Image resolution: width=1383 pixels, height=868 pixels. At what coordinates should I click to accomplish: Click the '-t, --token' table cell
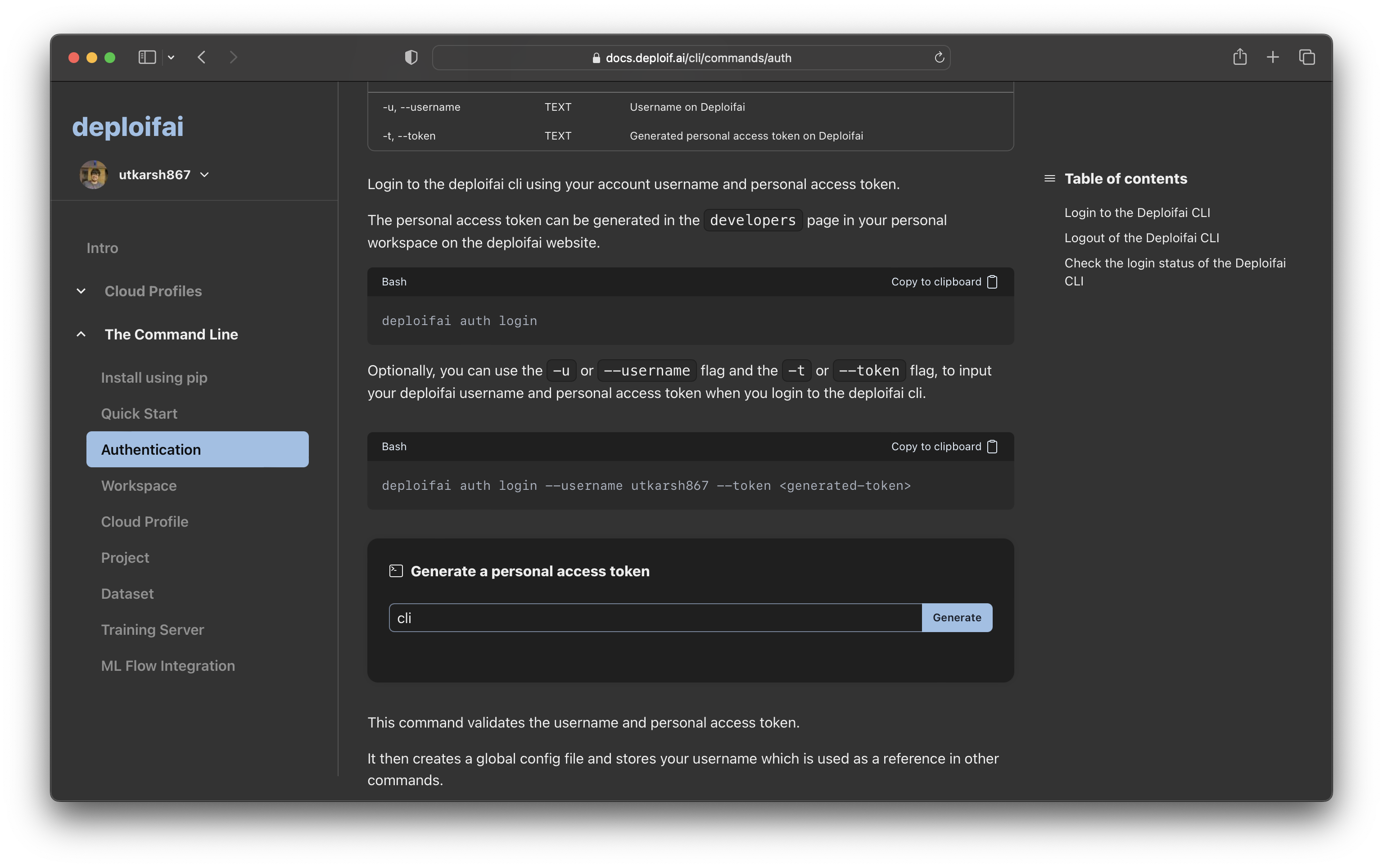409,136
